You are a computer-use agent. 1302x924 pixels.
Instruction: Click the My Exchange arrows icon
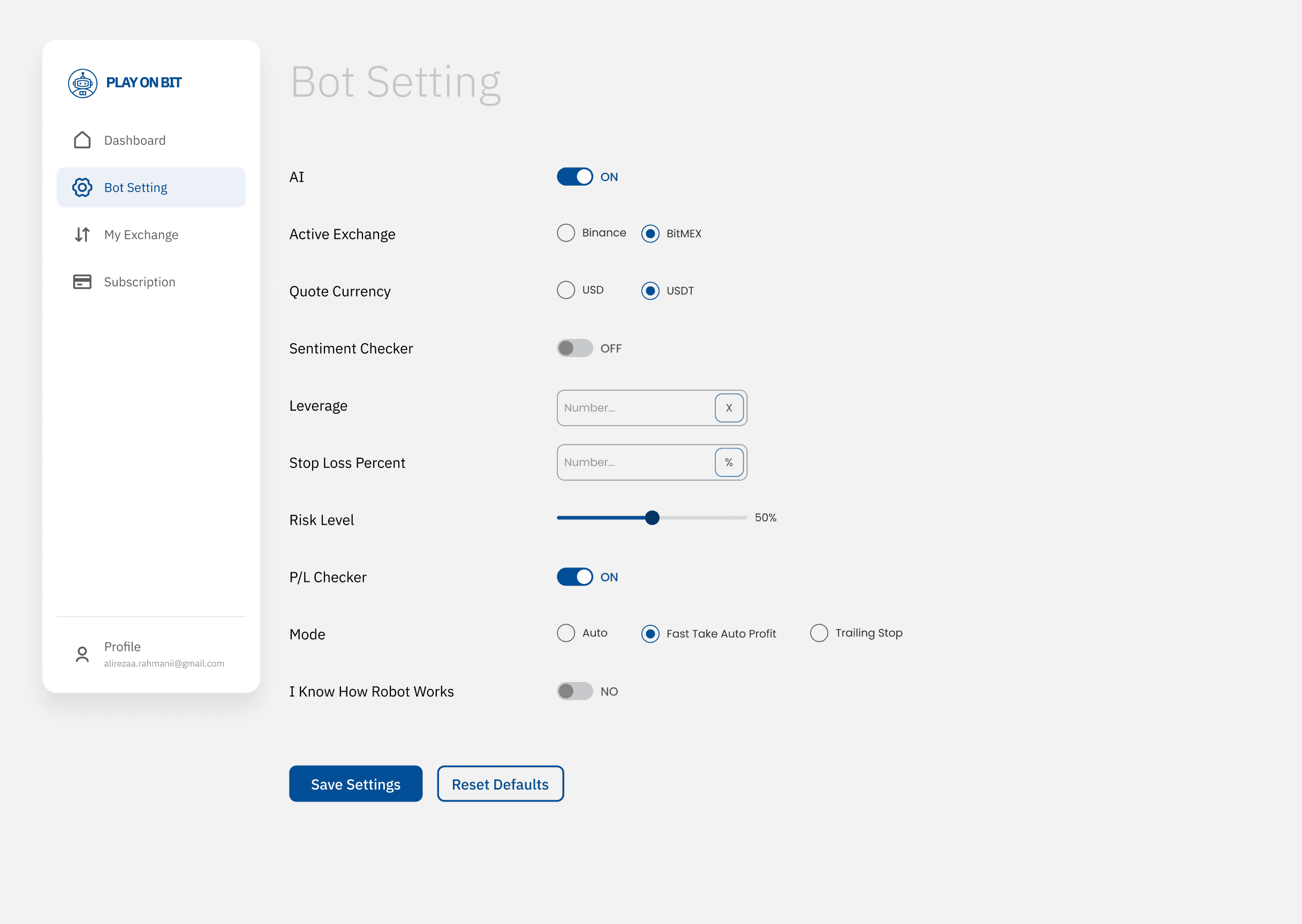[x=82, y=234]
